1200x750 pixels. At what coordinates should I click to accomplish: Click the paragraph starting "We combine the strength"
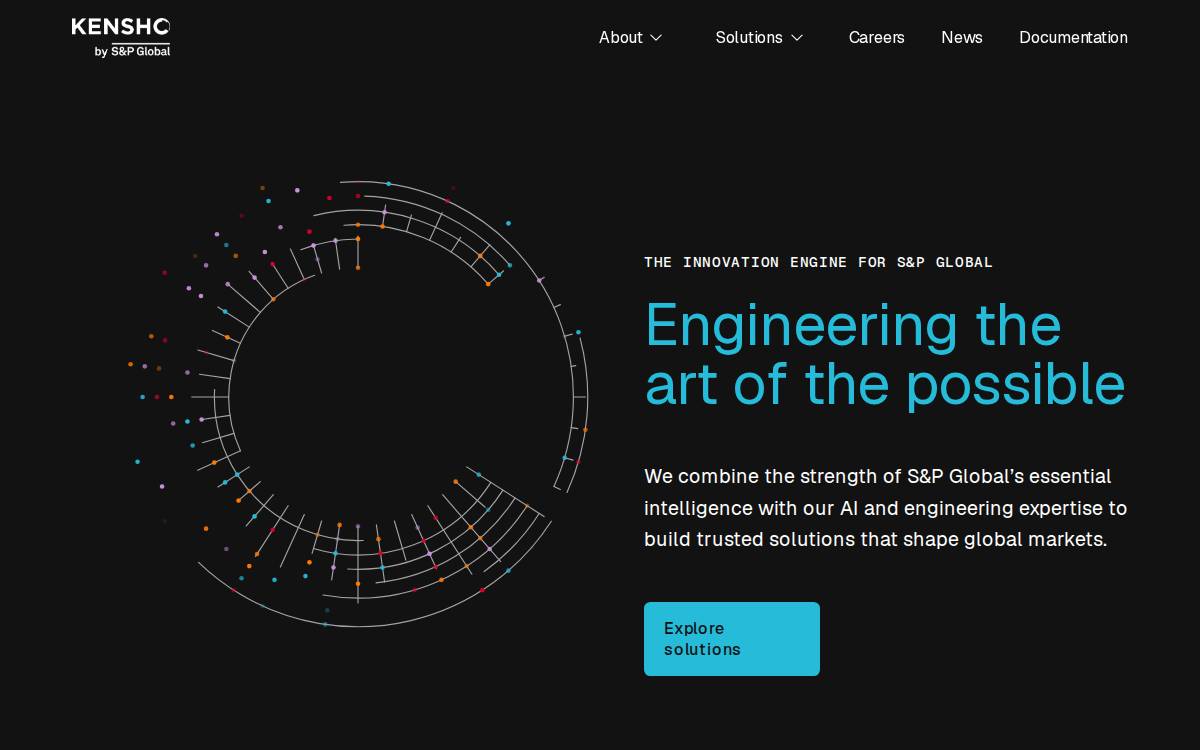click(886, 508)
